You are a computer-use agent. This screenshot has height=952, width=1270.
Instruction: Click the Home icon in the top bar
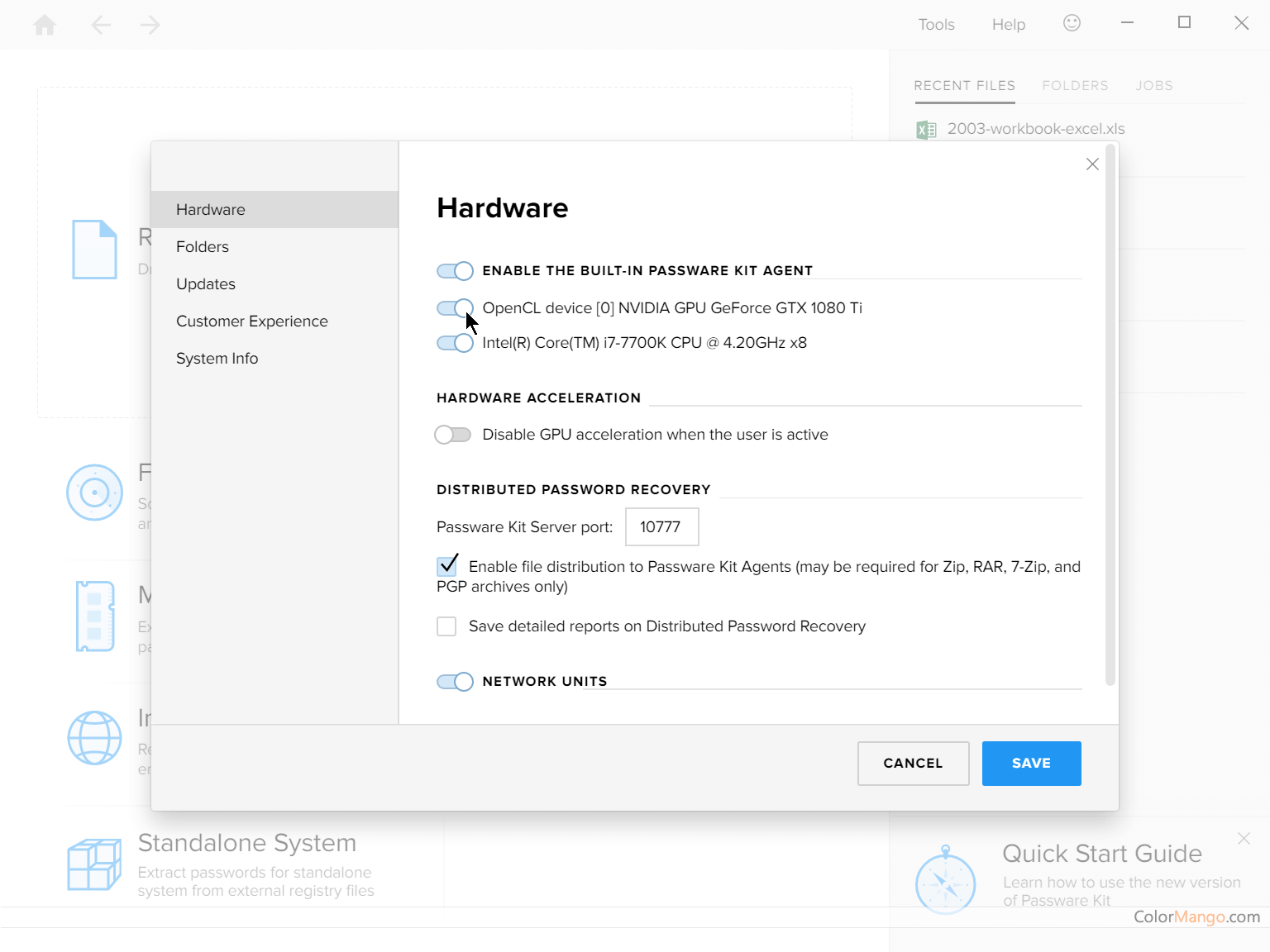coord(45,25)
